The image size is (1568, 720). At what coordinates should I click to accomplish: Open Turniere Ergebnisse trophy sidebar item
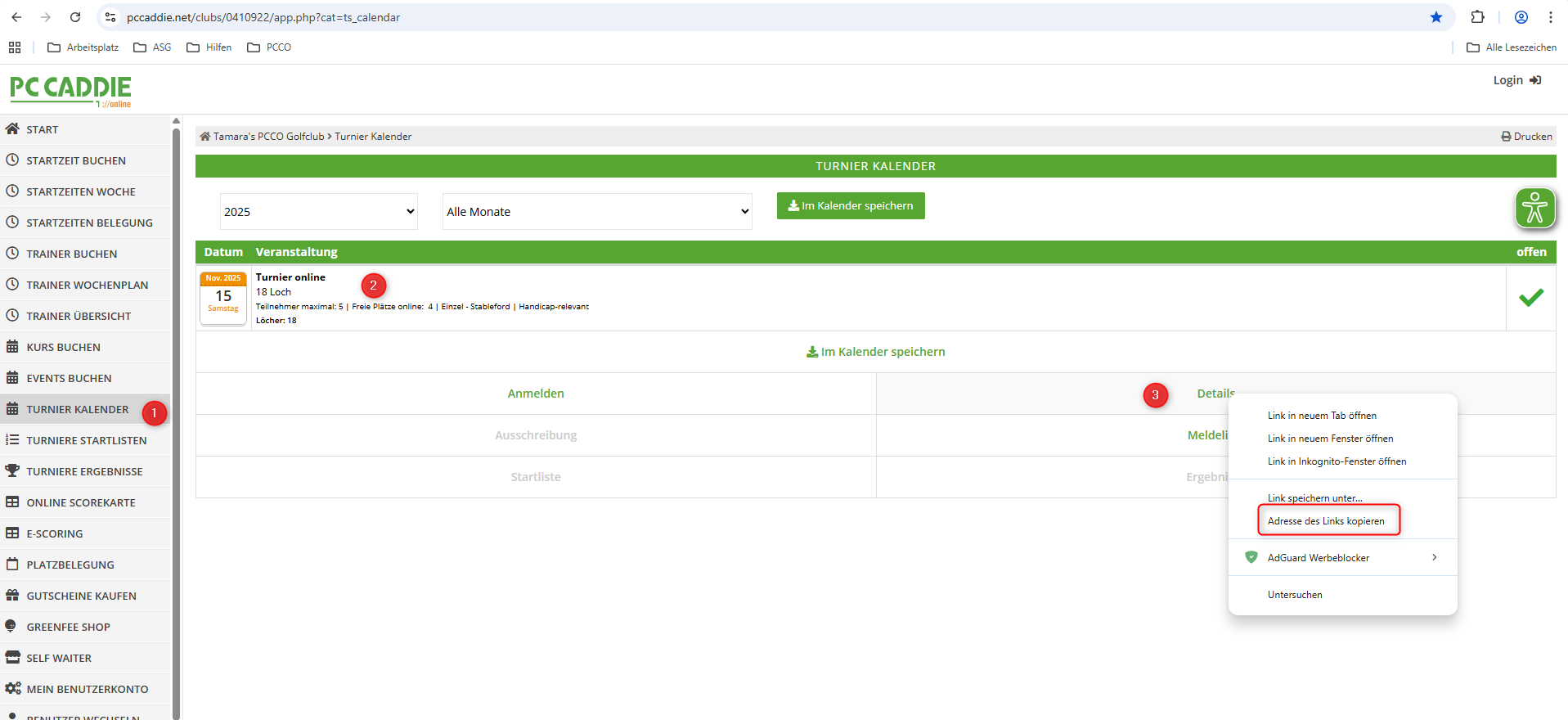point(84,471)
